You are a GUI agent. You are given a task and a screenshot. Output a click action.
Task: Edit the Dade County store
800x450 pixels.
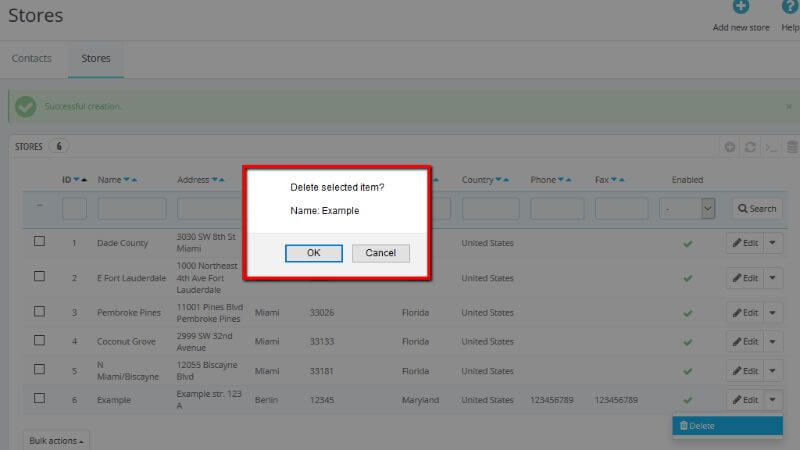coord(745,243)
